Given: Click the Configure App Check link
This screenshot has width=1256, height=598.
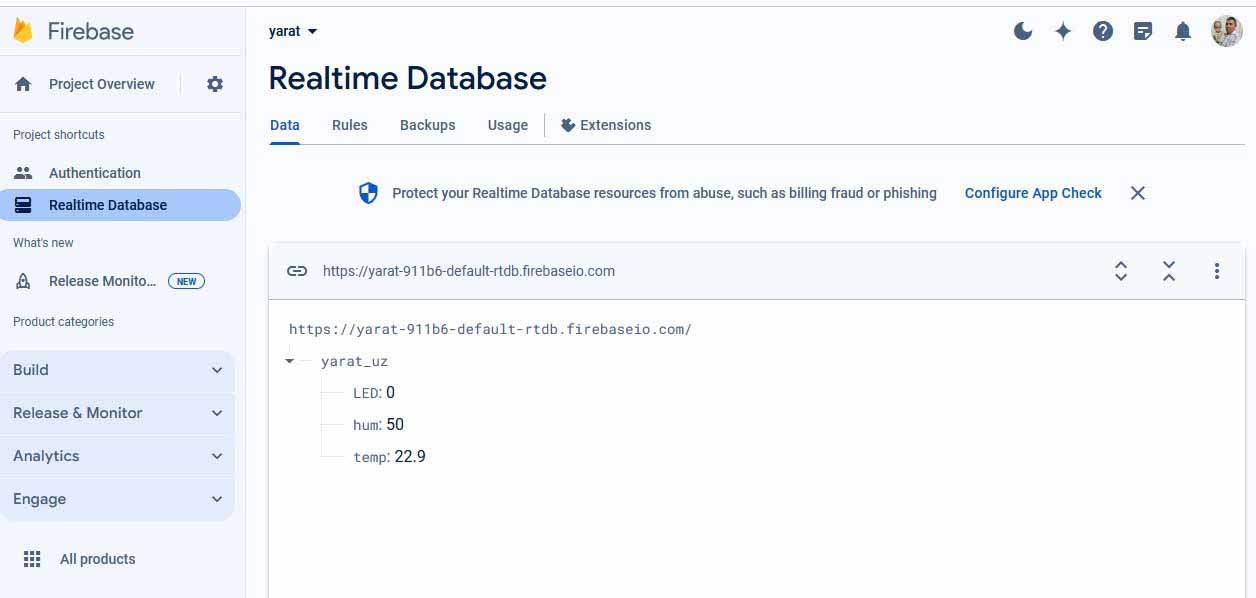Looking at the screenshot, I should click(x=1033, y=193).
